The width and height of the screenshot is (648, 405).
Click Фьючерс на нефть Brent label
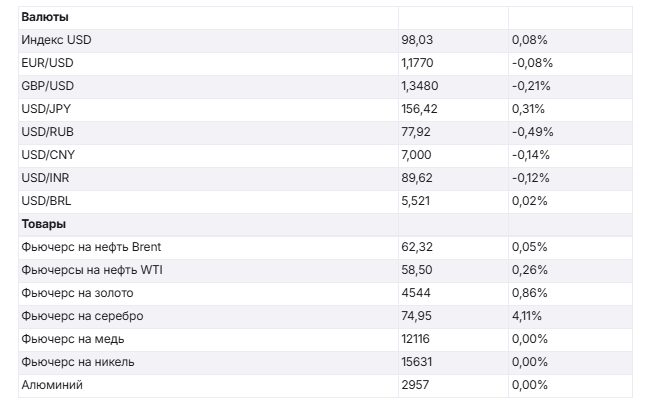(91, 247)
